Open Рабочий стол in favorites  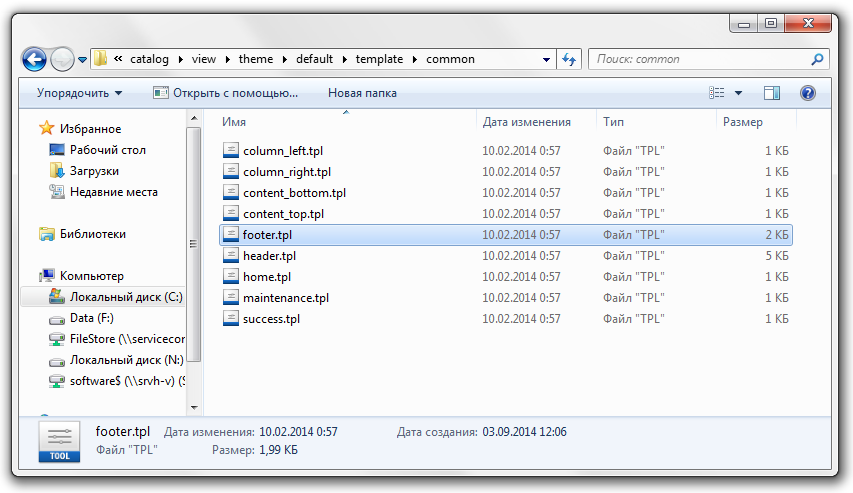coord(107,150)
